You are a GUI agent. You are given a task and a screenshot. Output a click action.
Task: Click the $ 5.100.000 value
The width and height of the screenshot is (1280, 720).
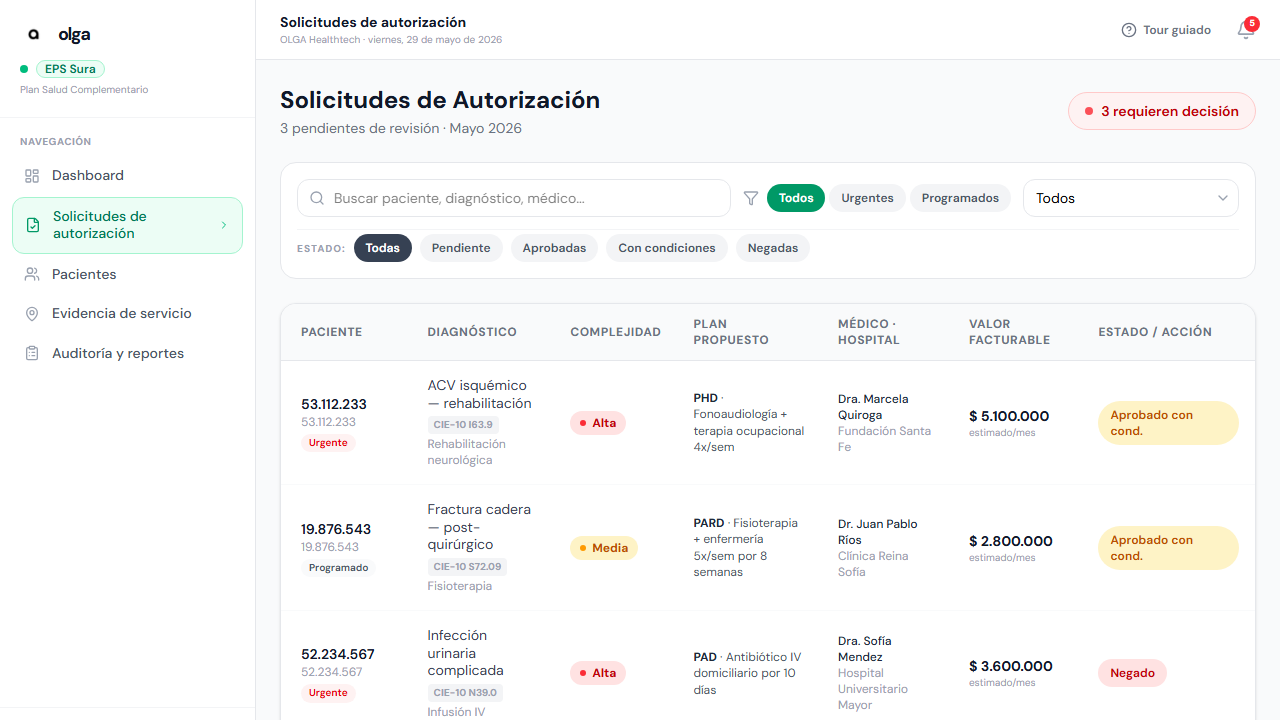click(1009, 416)
